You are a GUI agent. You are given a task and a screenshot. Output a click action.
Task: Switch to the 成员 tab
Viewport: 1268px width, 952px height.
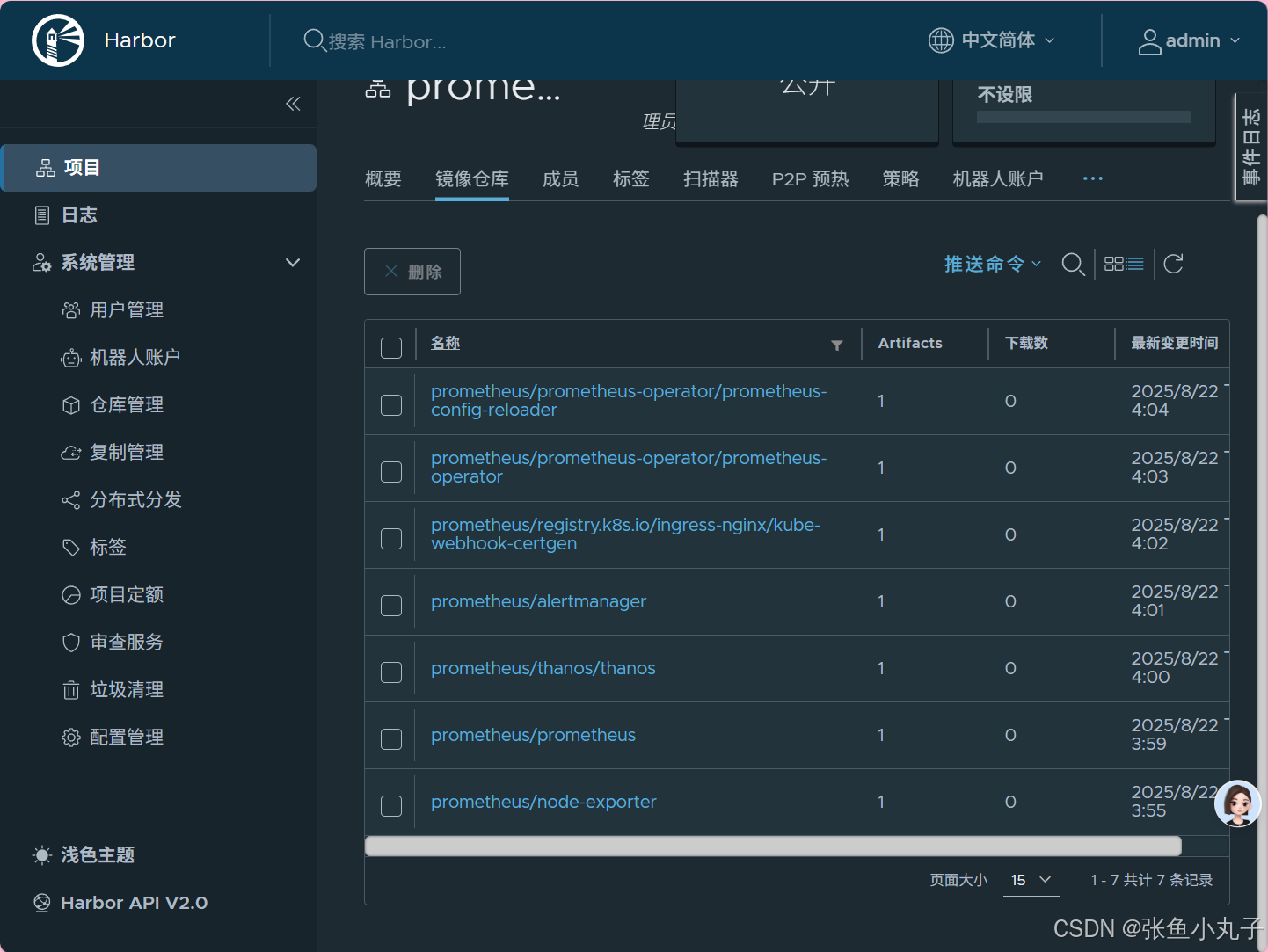pos(561,179)
